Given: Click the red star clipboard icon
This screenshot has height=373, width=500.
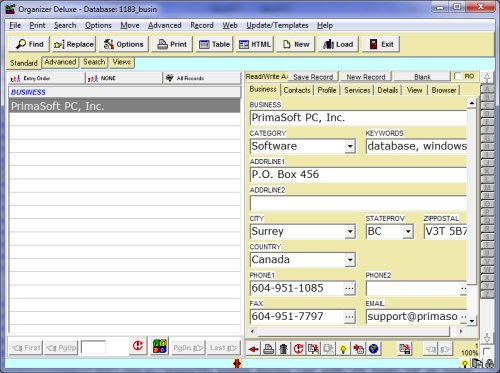Looking at the screenshot, I should tap(359, 349).
